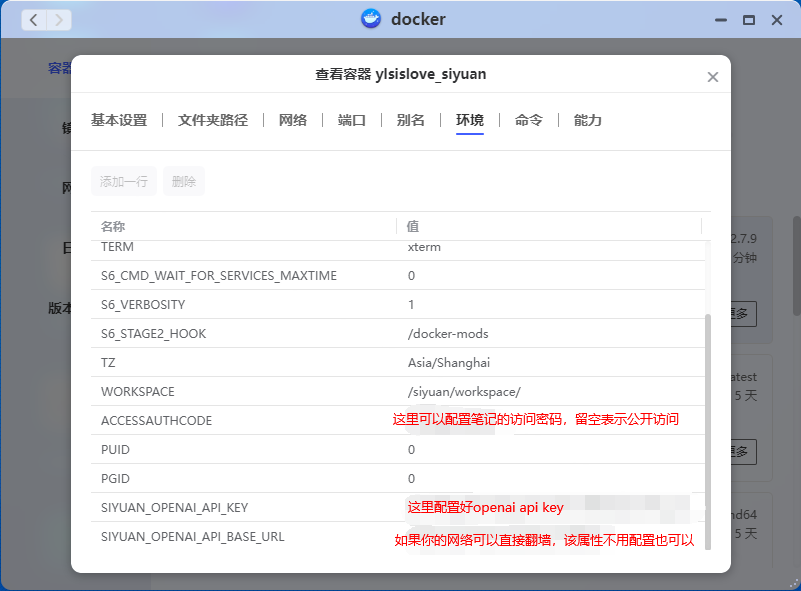Minimize the Docker window
The height and width of the screenshot is (591, 801).
pyautogui.click(x=719, y=20)
